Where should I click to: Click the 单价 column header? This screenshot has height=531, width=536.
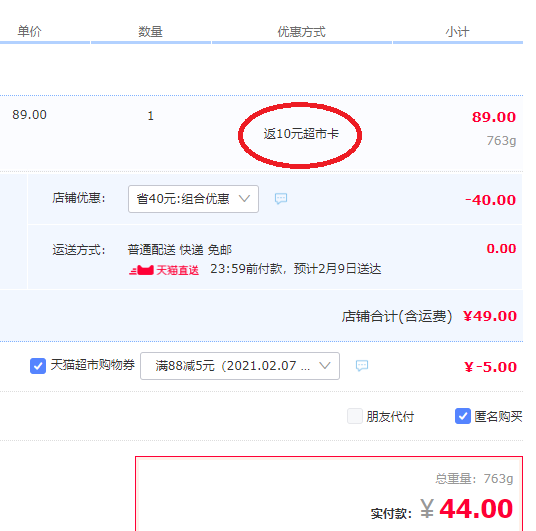click(x=29, y=31)
